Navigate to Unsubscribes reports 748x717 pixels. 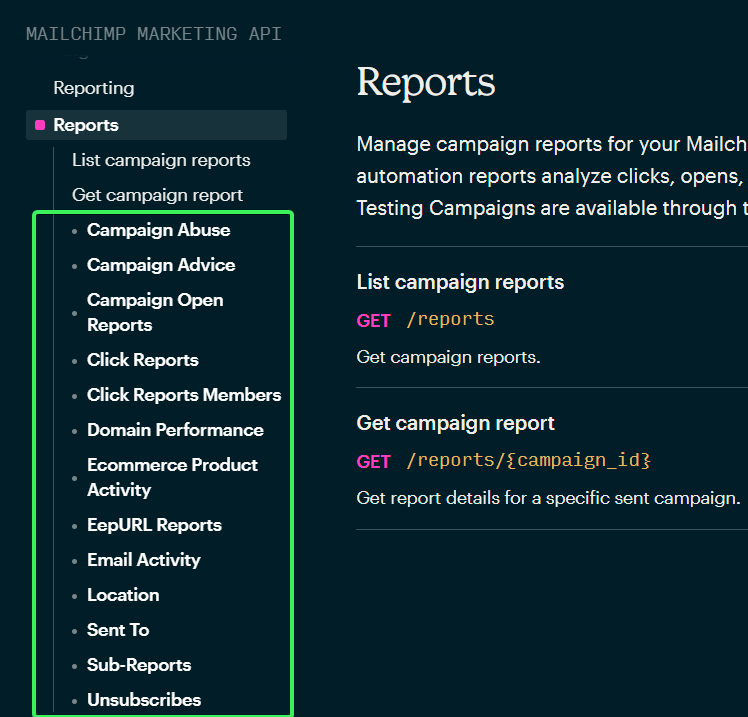tap(144, 700)
